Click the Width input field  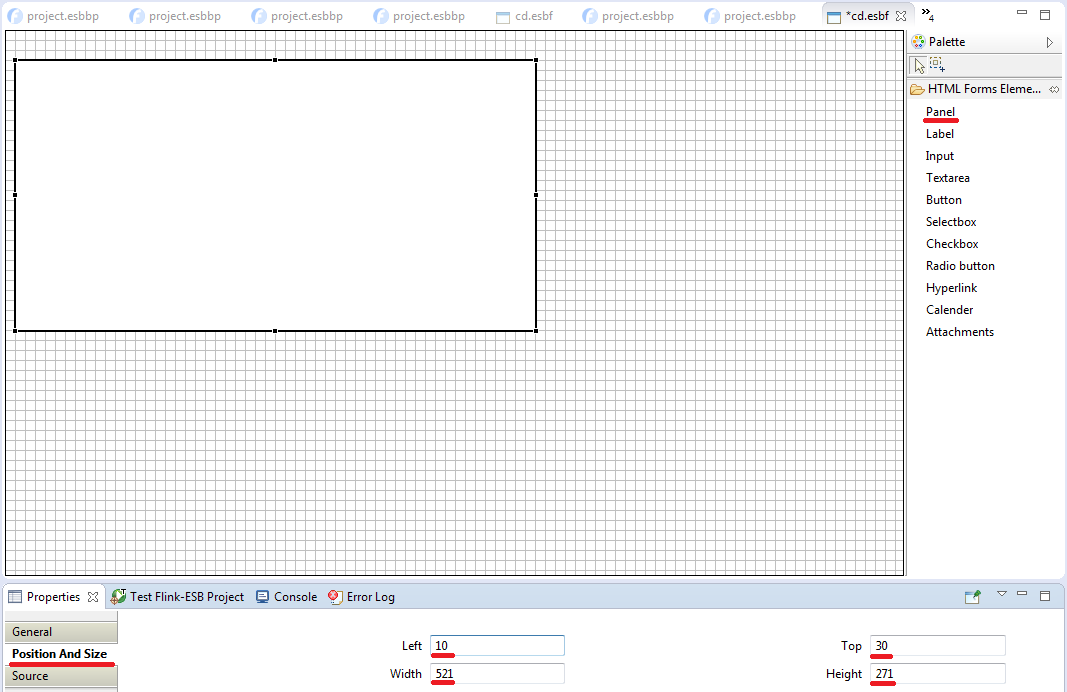point(497,674)
